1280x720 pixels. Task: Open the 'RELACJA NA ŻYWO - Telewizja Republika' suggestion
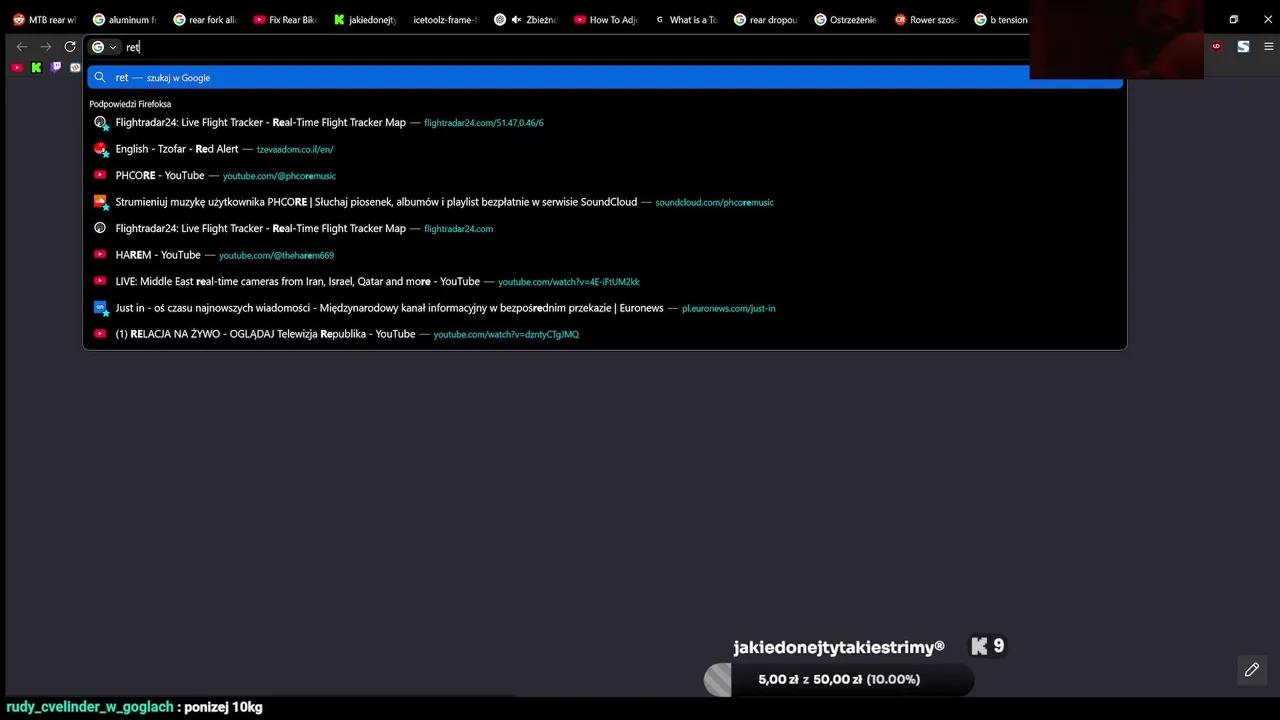(x=605, y=334)
